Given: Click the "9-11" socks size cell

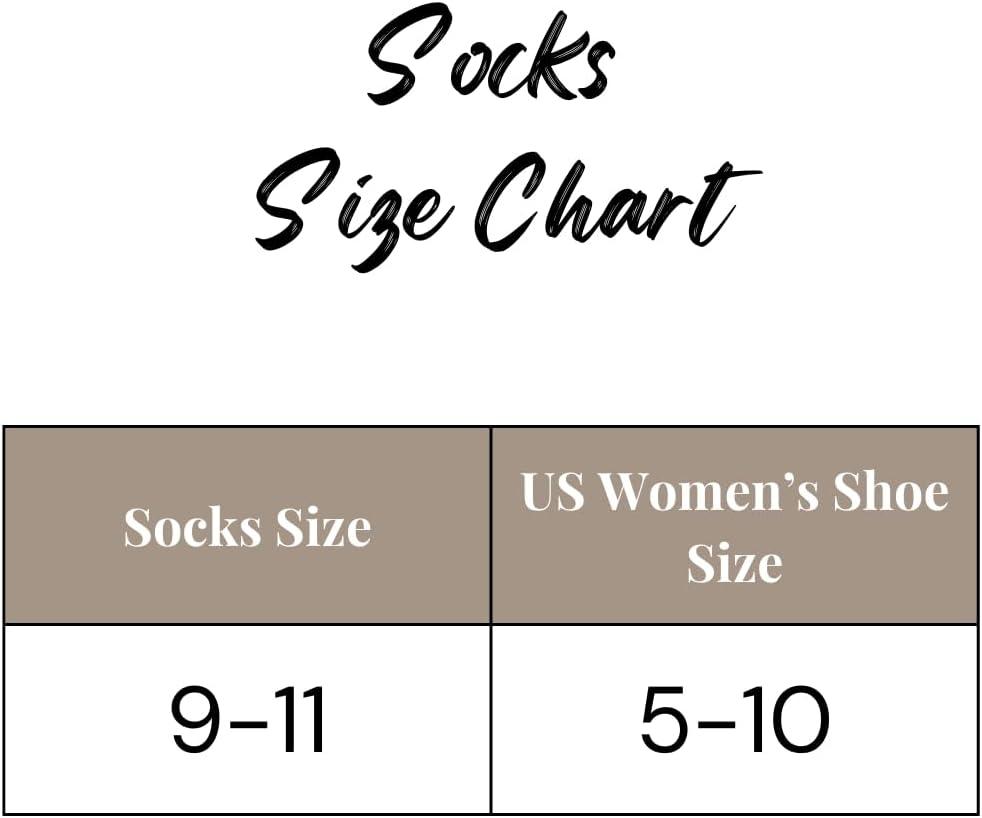Looking at the screenshot, I should (248, 720).
